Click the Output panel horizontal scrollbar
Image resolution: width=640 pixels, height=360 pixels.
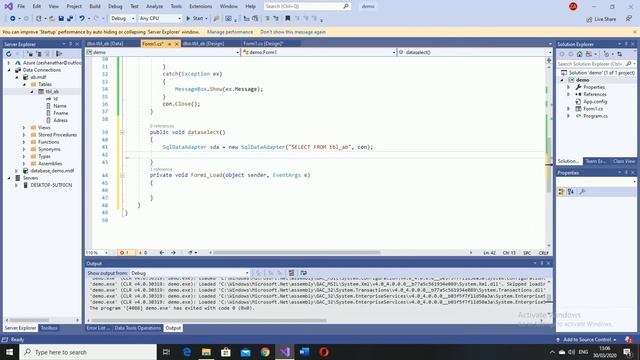click(209, 320)
